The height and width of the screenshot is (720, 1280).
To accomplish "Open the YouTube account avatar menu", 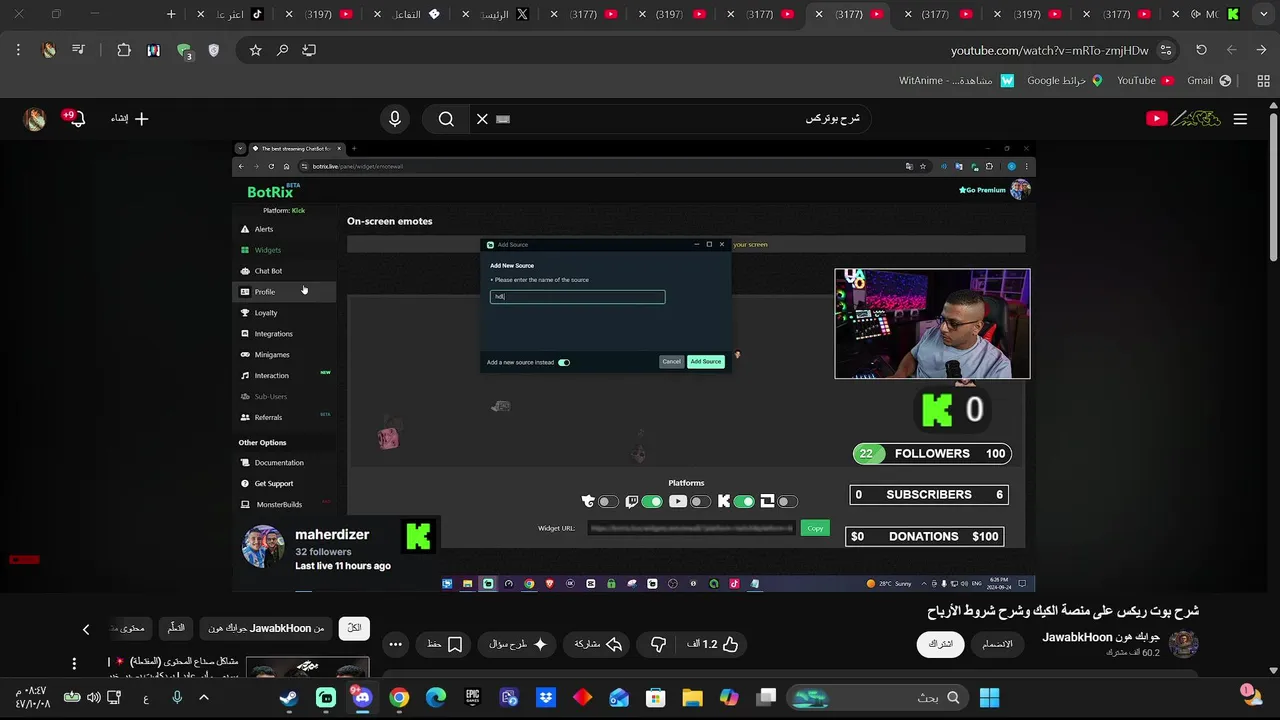I will coord(35,119).
